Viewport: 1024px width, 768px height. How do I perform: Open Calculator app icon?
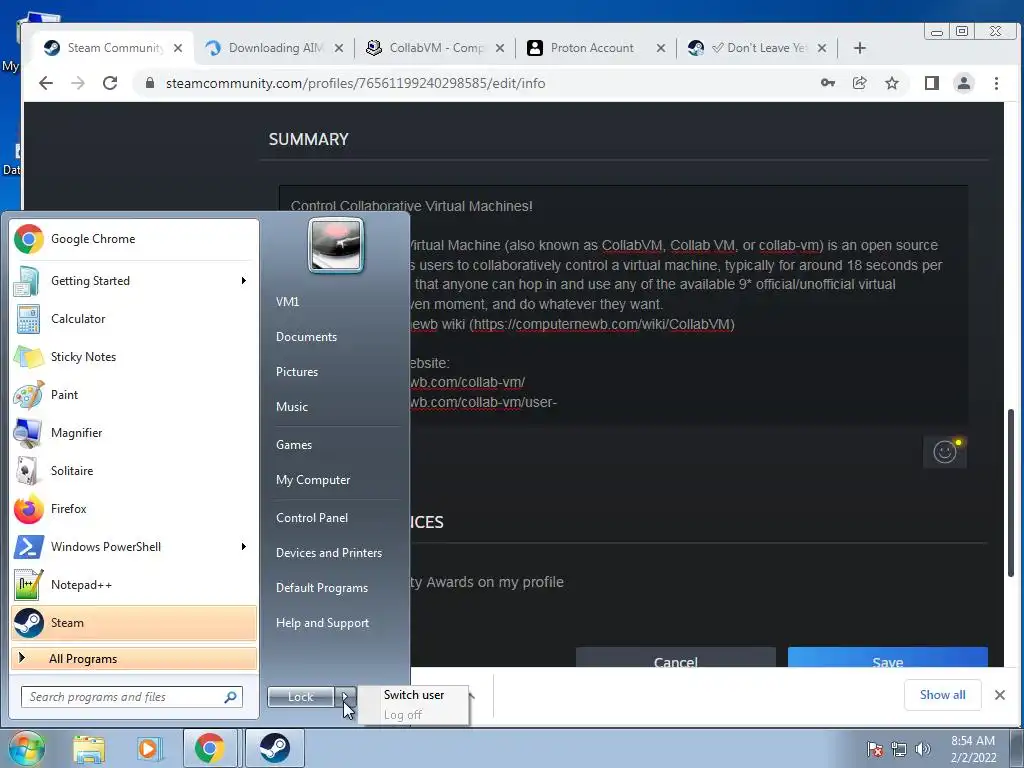coord(28,319)
